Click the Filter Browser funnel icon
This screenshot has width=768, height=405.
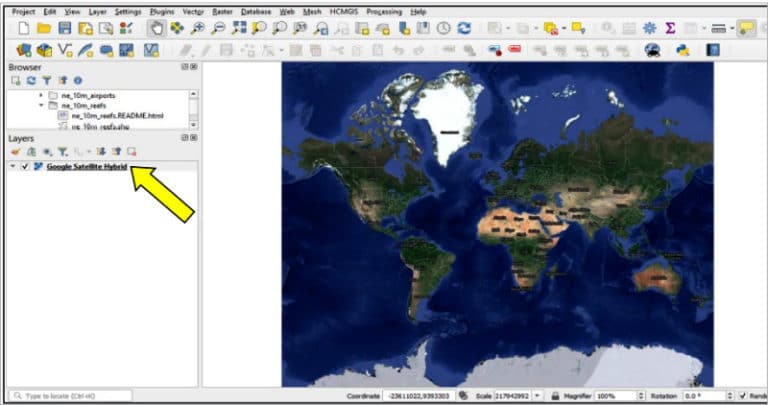point(47,80)
